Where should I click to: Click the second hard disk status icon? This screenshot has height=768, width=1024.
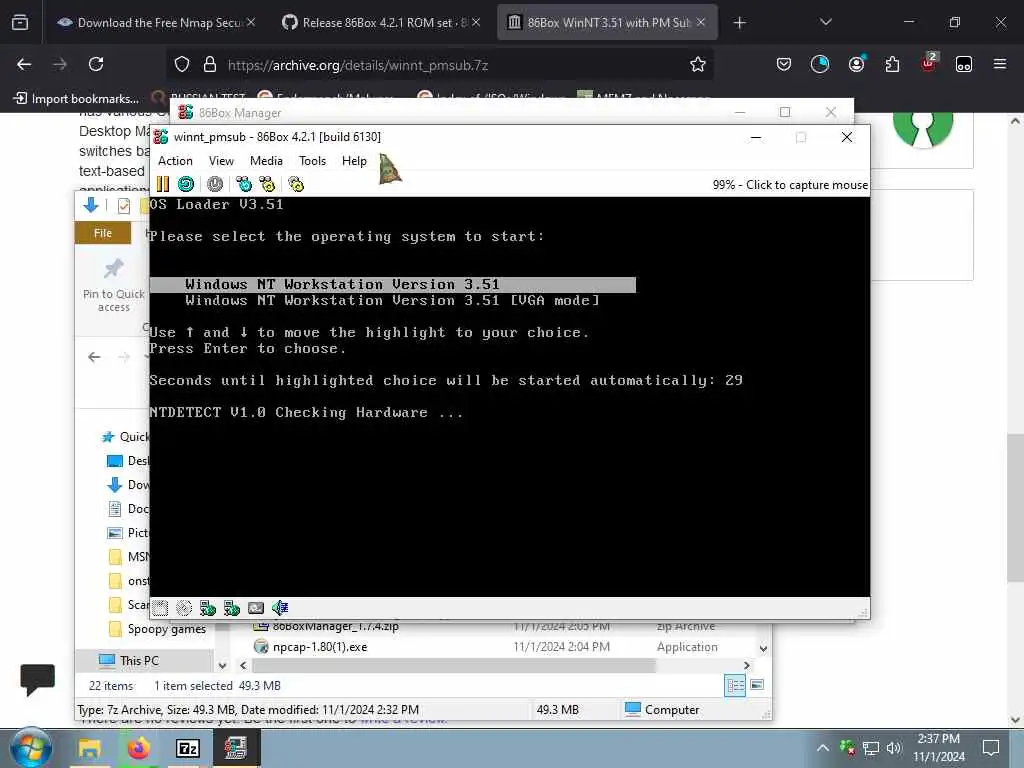click(232, 608)
